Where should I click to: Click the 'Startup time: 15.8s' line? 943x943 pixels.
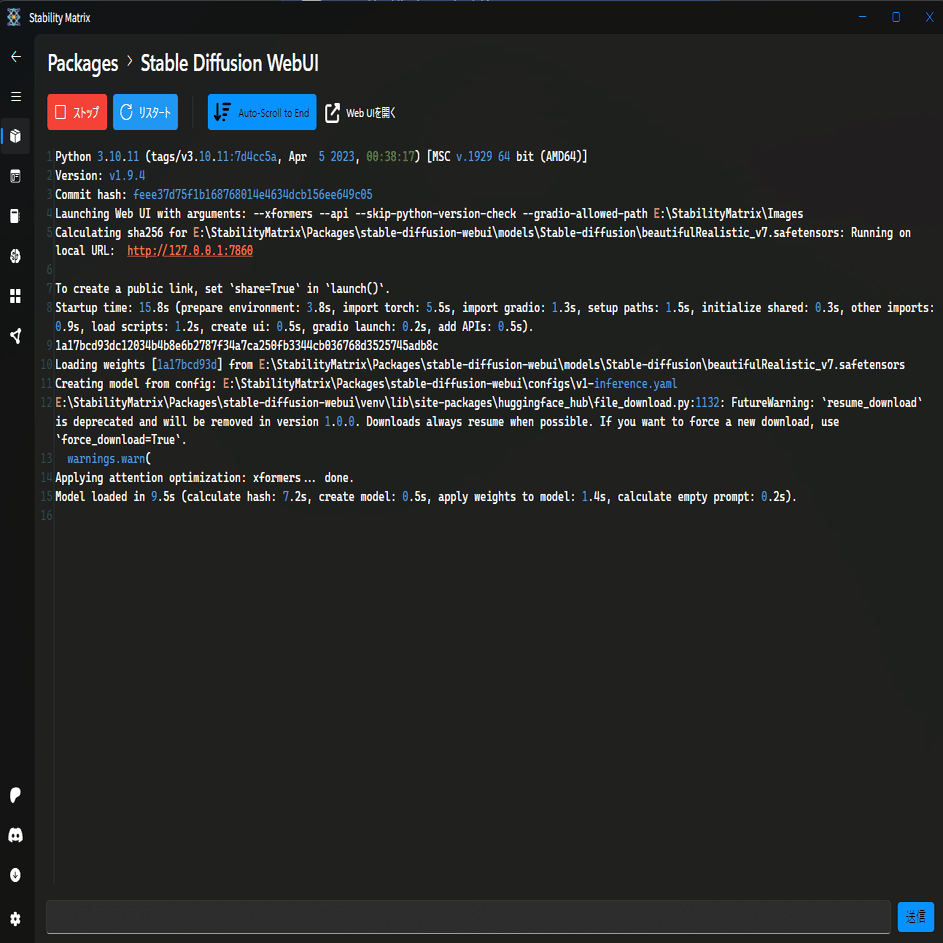(494, 317)
